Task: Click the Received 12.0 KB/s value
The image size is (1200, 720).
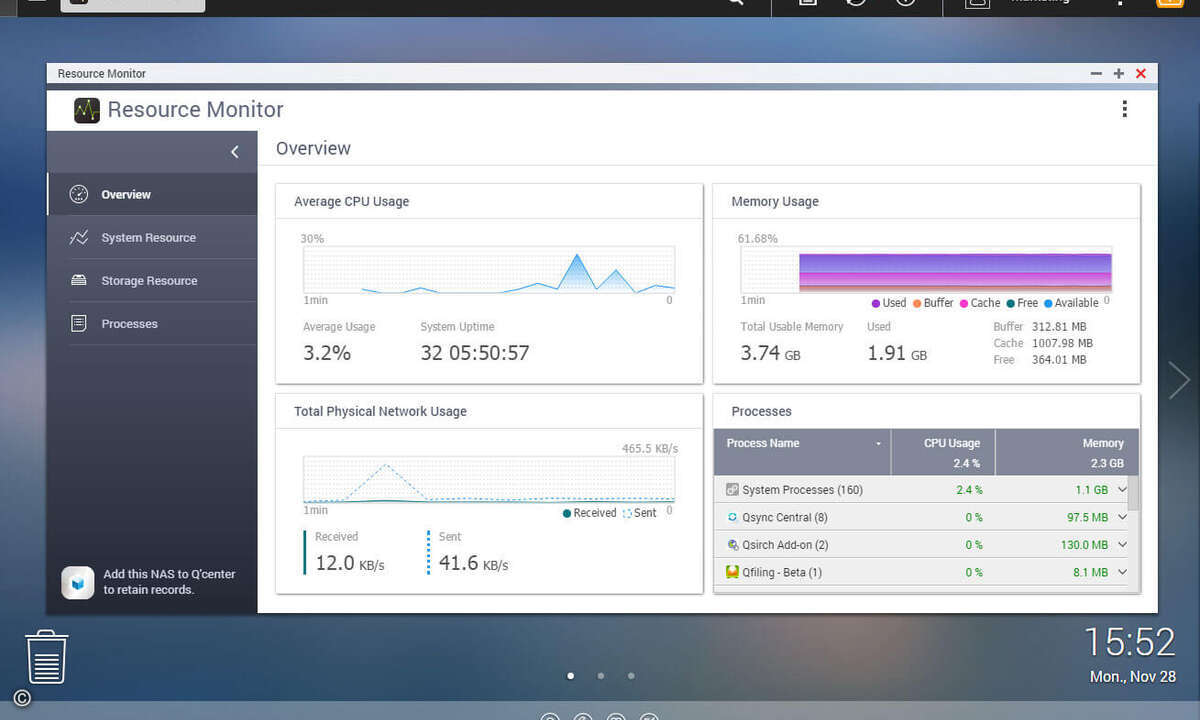Action: pos(350,563)
